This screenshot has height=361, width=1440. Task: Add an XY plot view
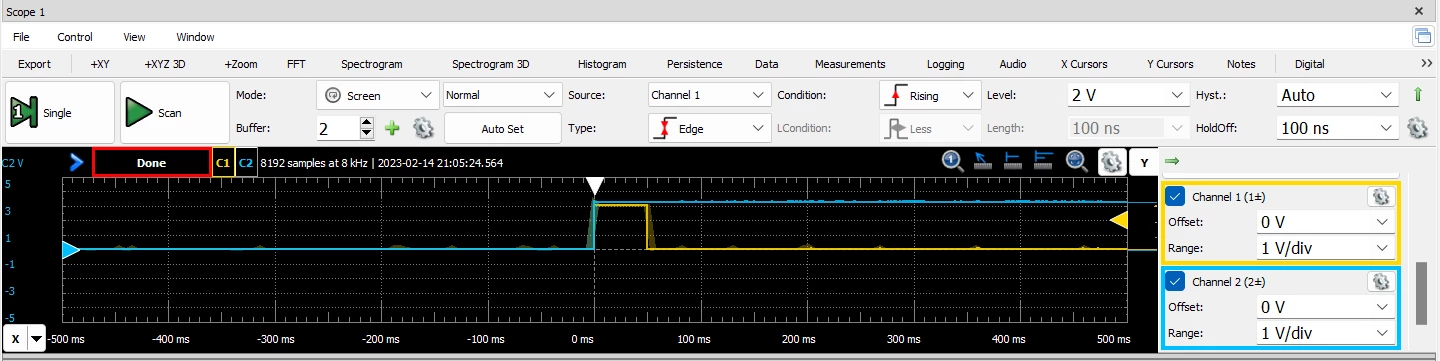(x=100, y=64)
